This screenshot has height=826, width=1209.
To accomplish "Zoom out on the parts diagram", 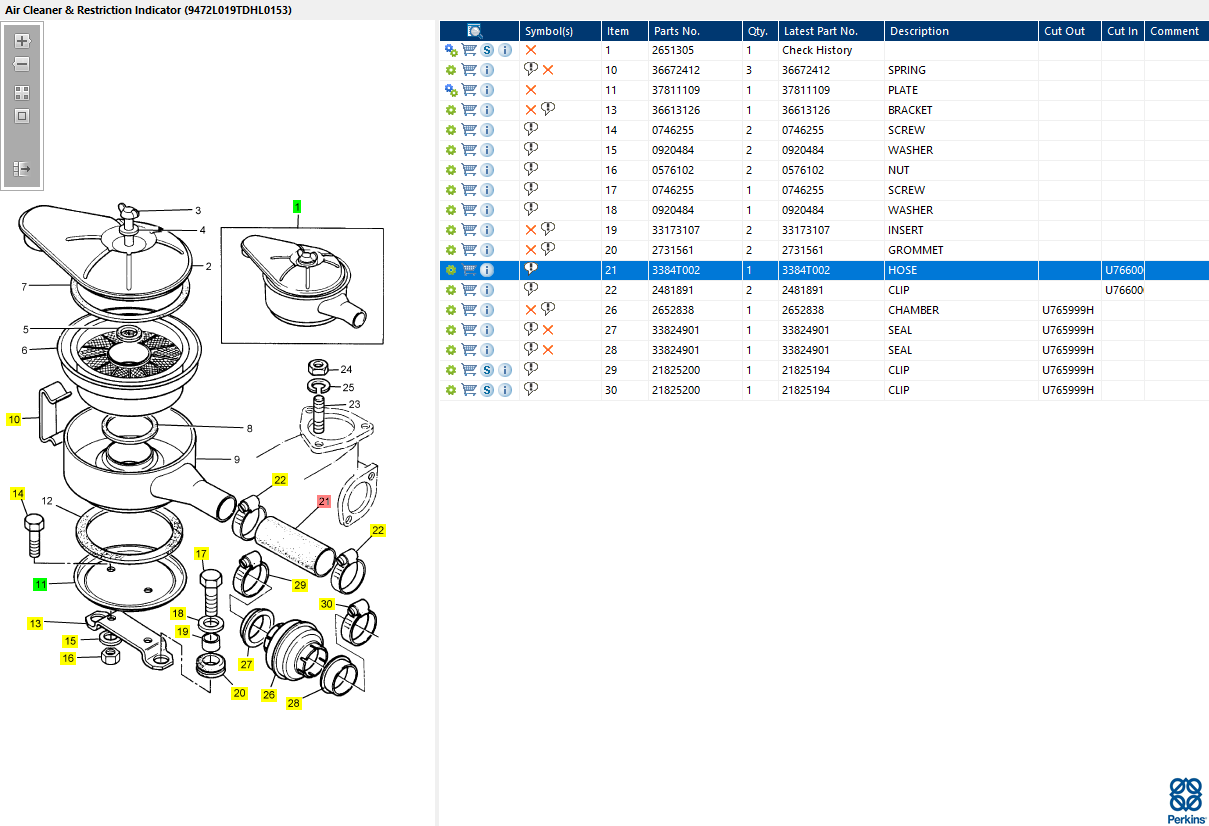I will click(x=22, y=64).
